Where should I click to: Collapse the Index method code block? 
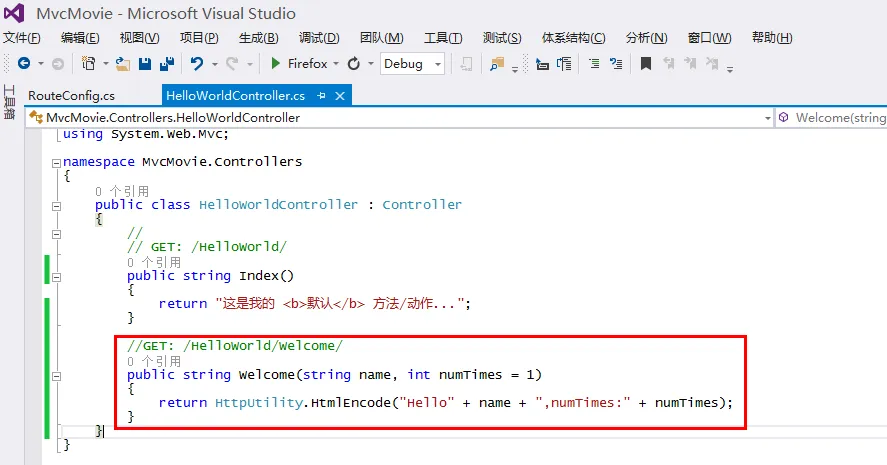click(56, 277)
